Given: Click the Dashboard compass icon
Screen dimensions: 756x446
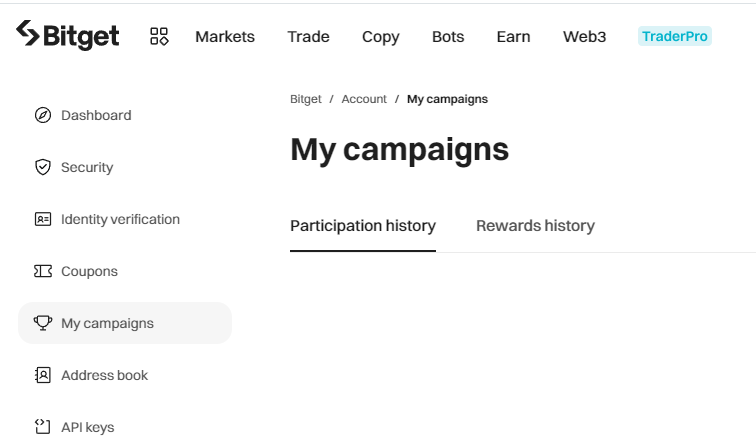Looking at the screenshot, I should tap(42, 115).
